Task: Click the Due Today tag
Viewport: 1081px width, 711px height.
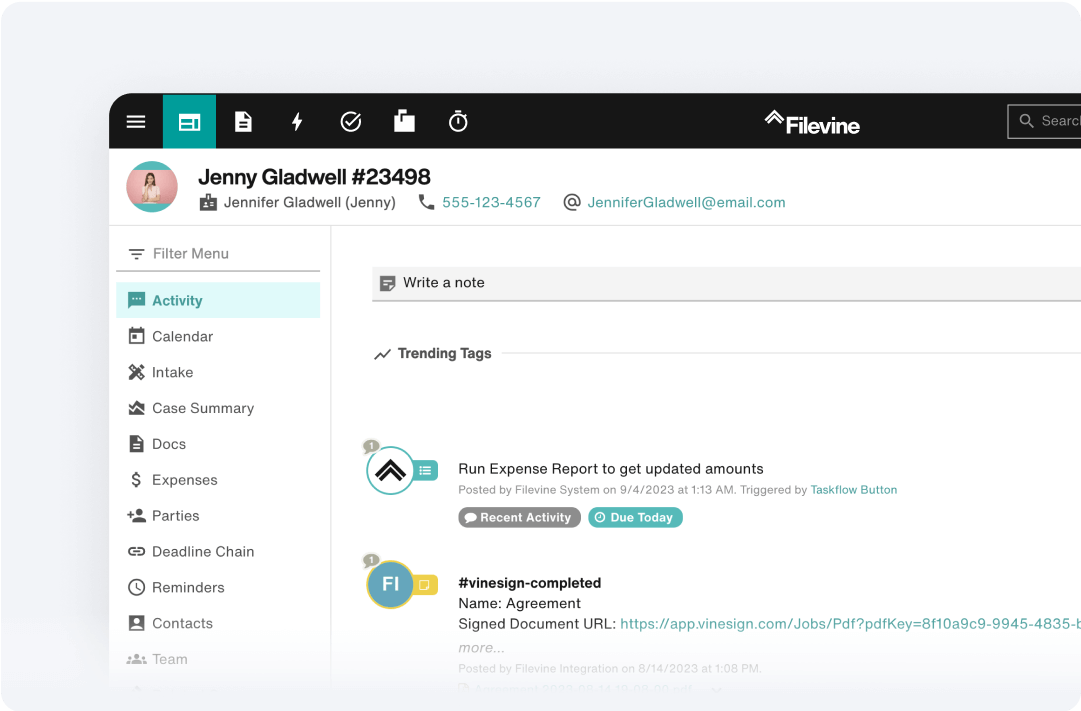Action: 635,518
